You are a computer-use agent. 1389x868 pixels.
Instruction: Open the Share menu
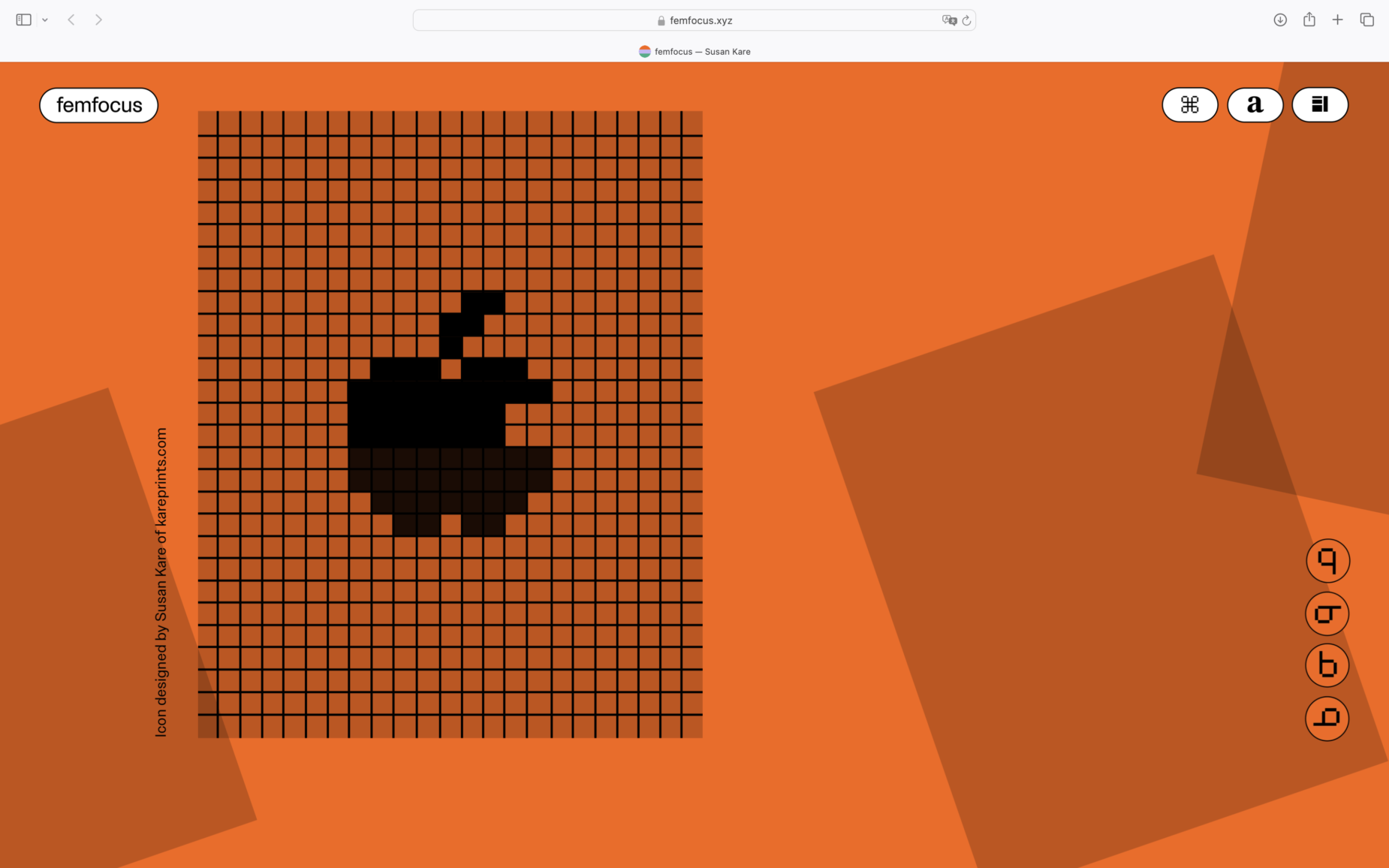1309,20
